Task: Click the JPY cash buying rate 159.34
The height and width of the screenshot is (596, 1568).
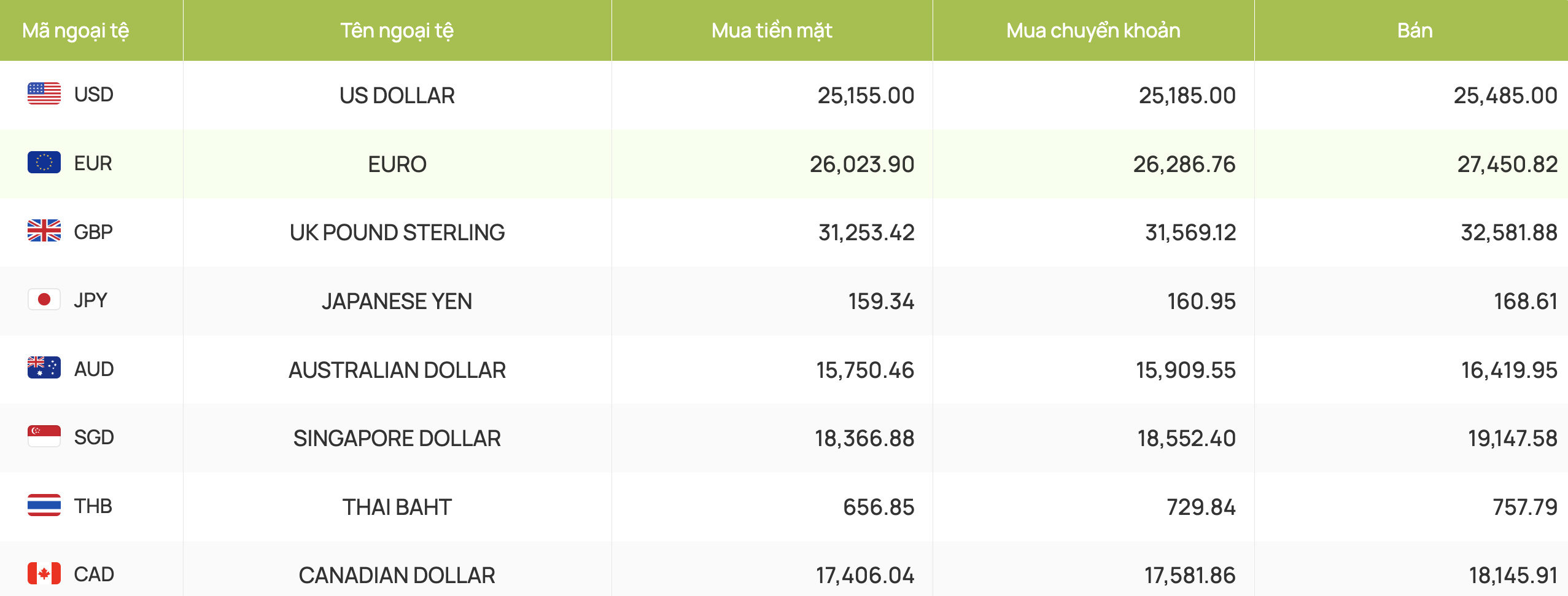Action: click(x=881, y=302)
